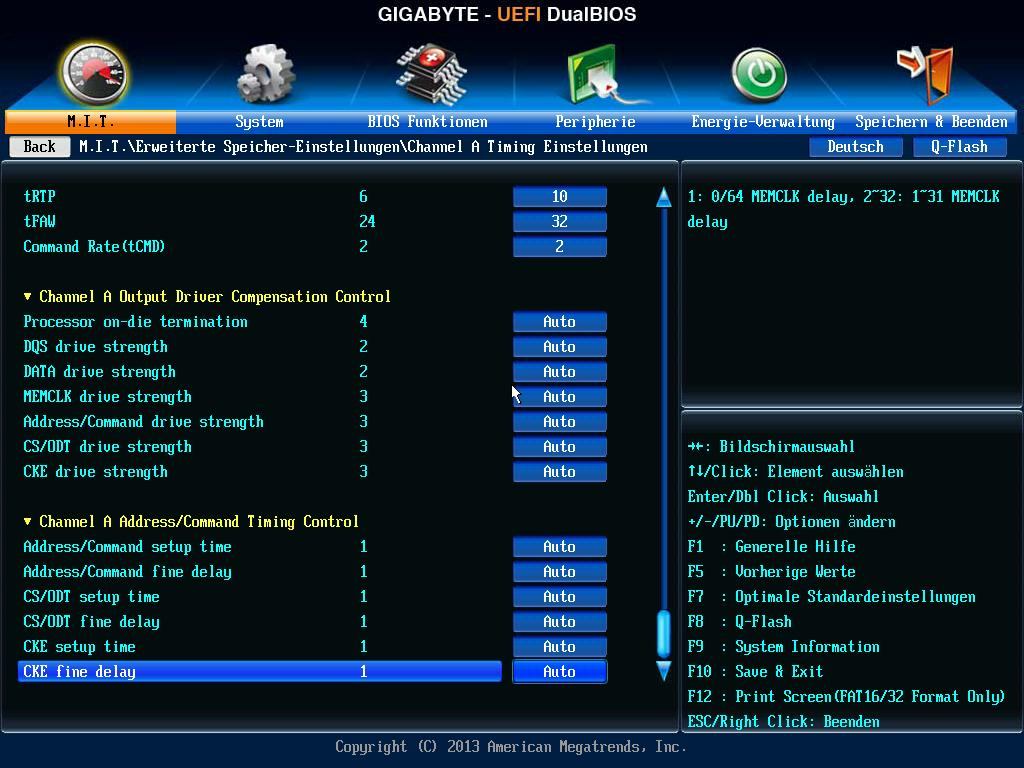Open DATA drive strength Auto field
1024x768 pixels.
click(x=560, y=372)
